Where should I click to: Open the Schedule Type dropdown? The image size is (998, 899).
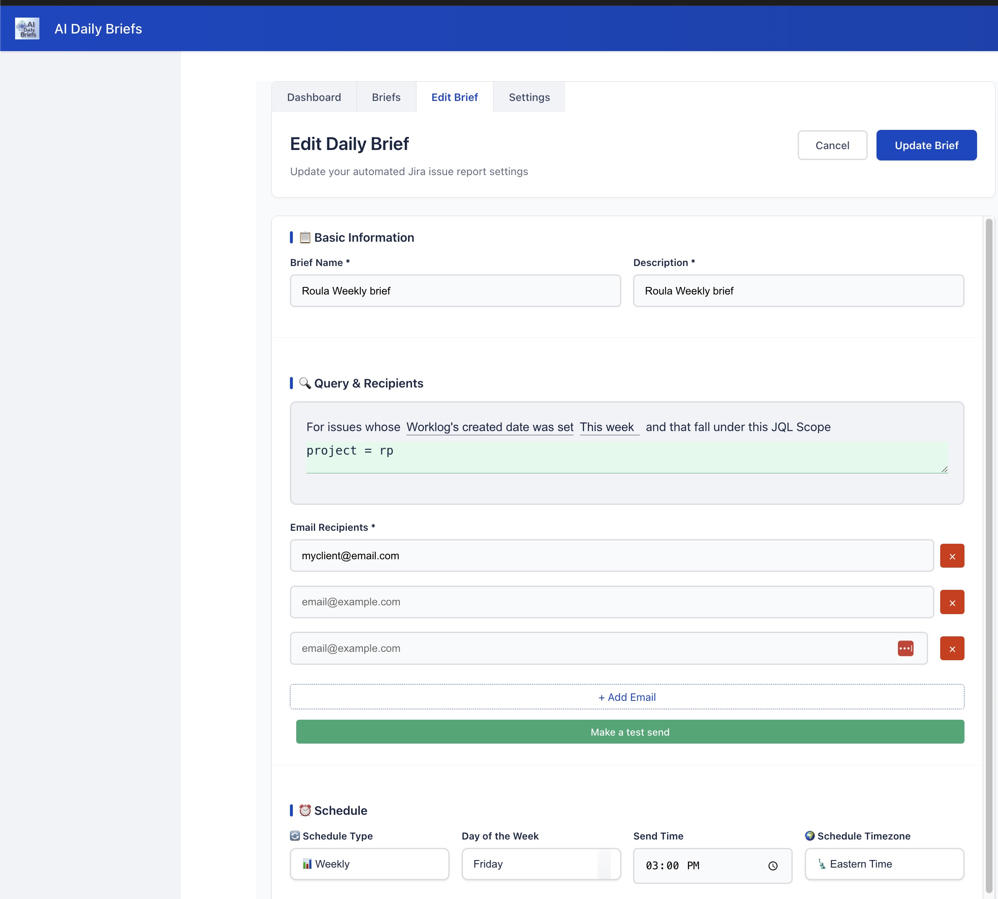click(x=369, y=864)
